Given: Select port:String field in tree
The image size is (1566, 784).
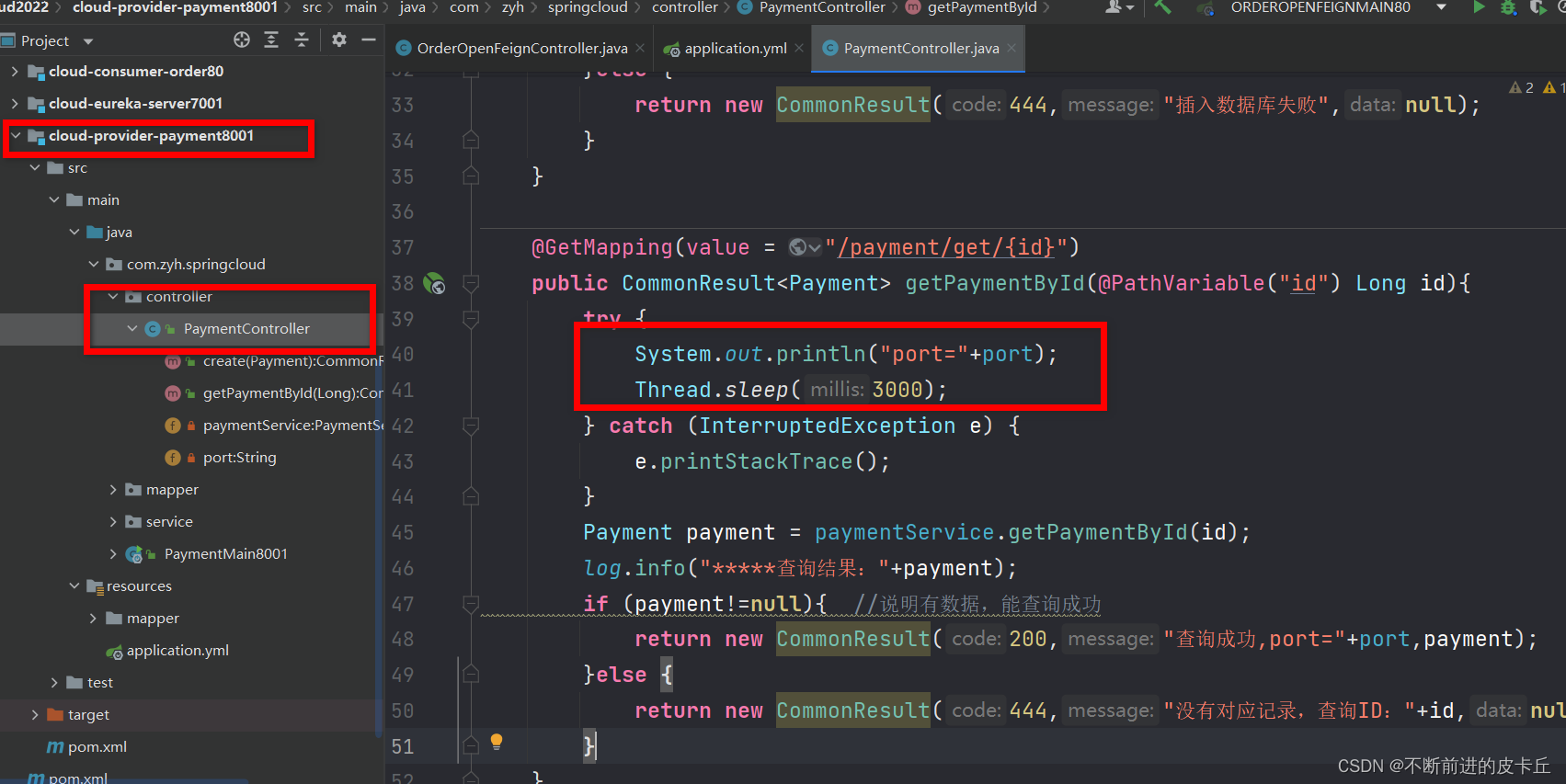Looking at the screenshot, I should (239, 457).
